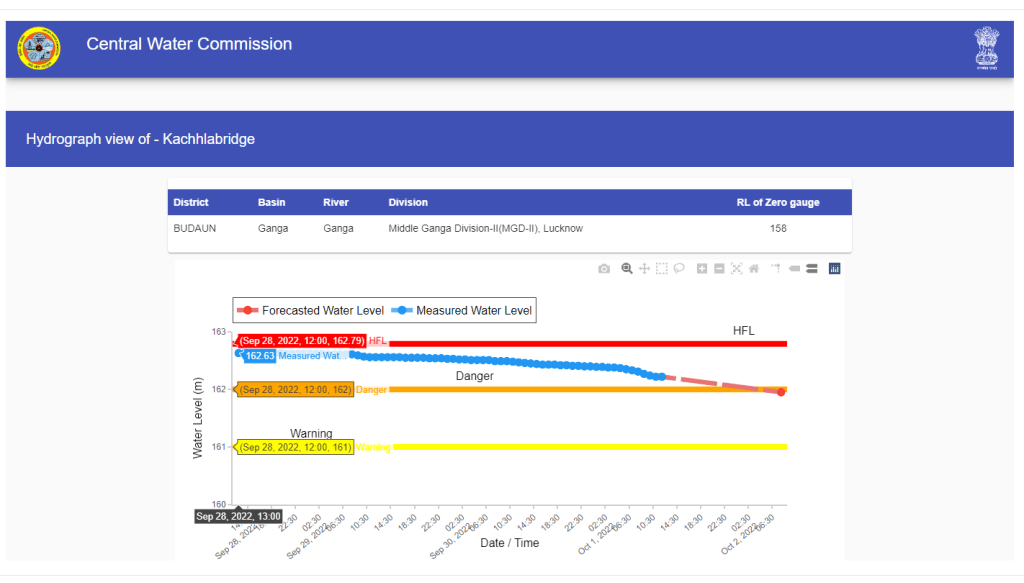1024x583 pixels.
Task: Click the red forecast endpoint marker
Action: [781, 392]
